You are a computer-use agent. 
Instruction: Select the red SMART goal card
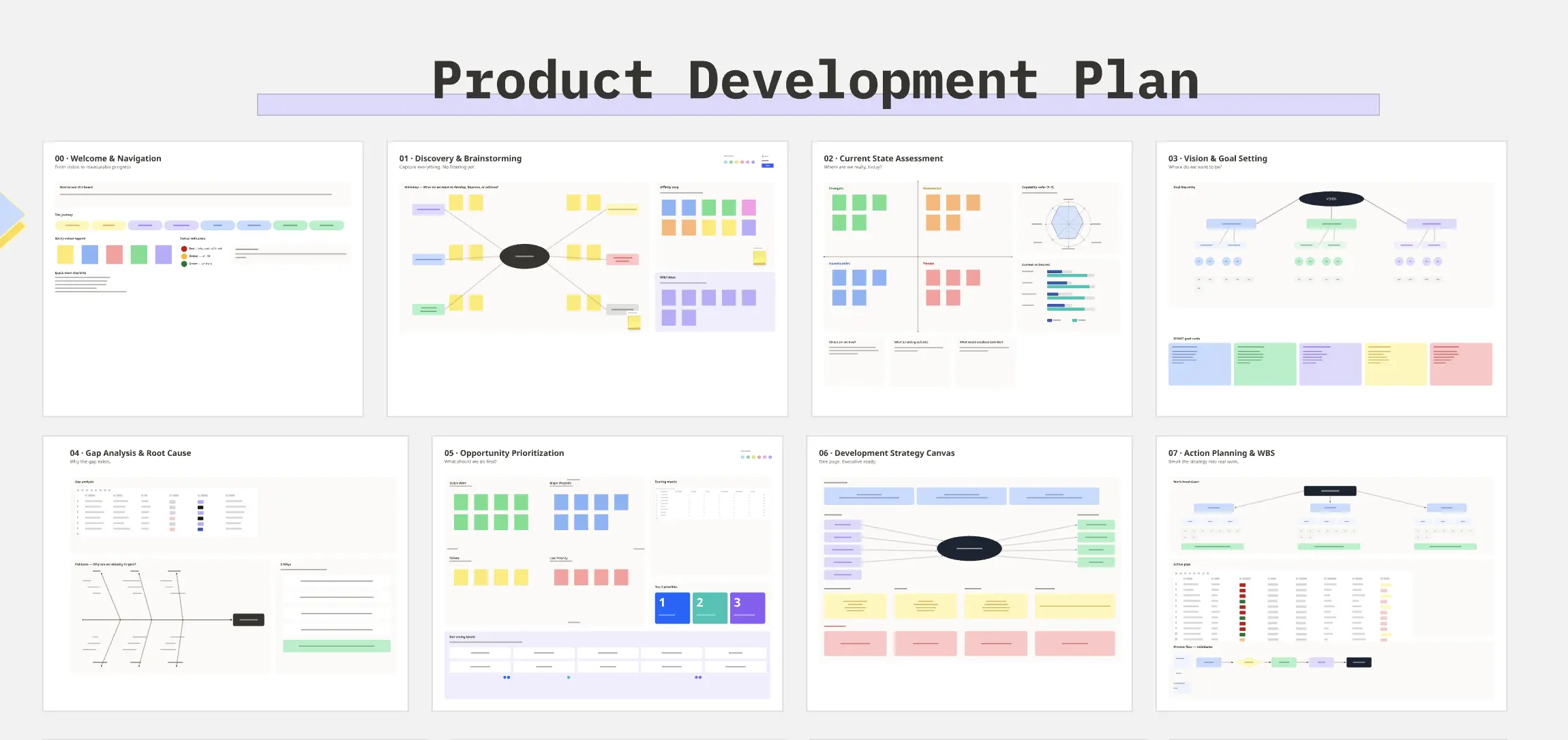point(1461,364)
